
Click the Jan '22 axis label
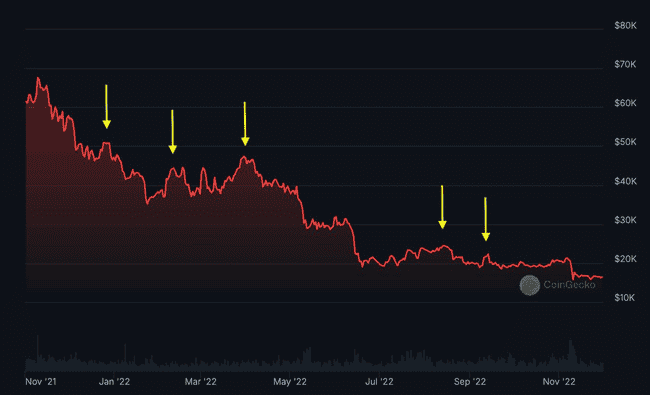[x=114, y=382]
